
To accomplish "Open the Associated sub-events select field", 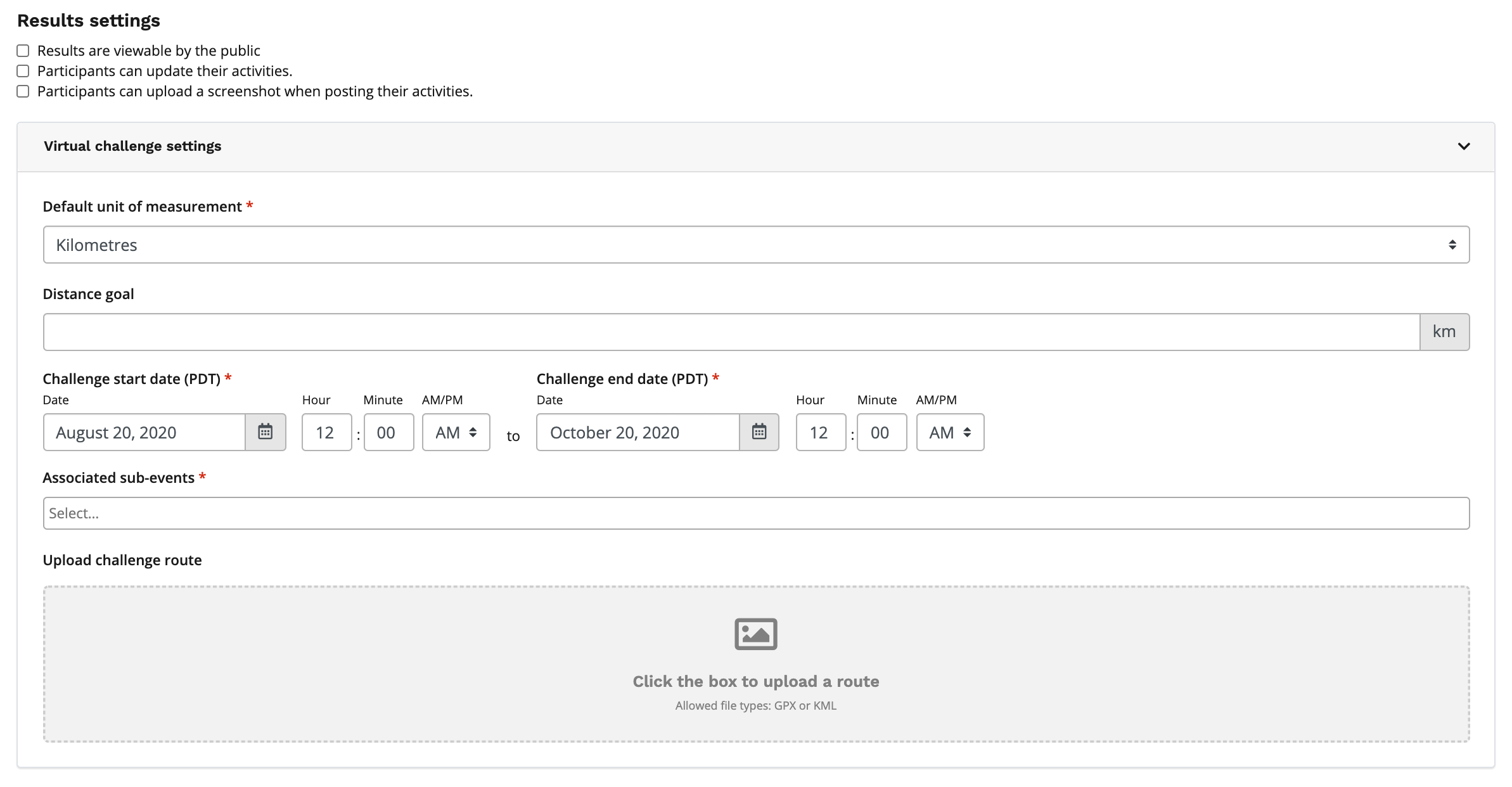I will (x=755, y=513).
